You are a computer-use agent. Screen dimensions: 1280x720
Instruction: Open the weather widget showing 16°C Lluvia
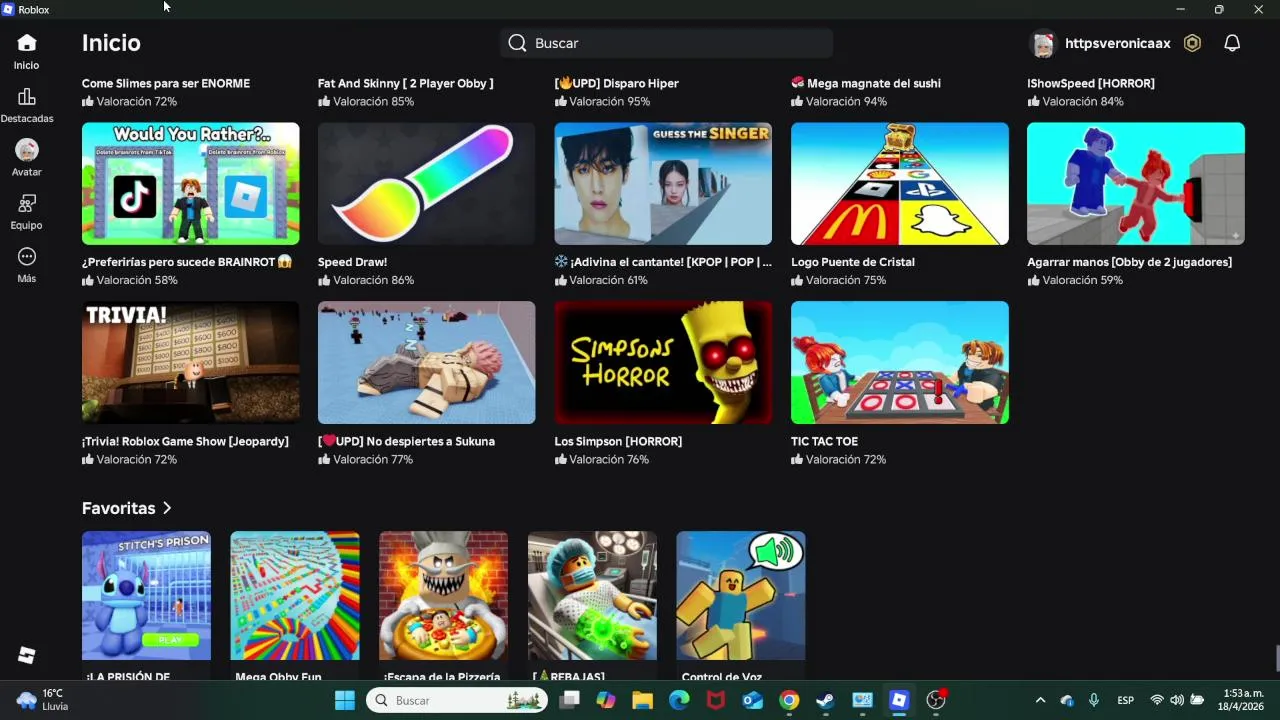(x=42, y=700)
